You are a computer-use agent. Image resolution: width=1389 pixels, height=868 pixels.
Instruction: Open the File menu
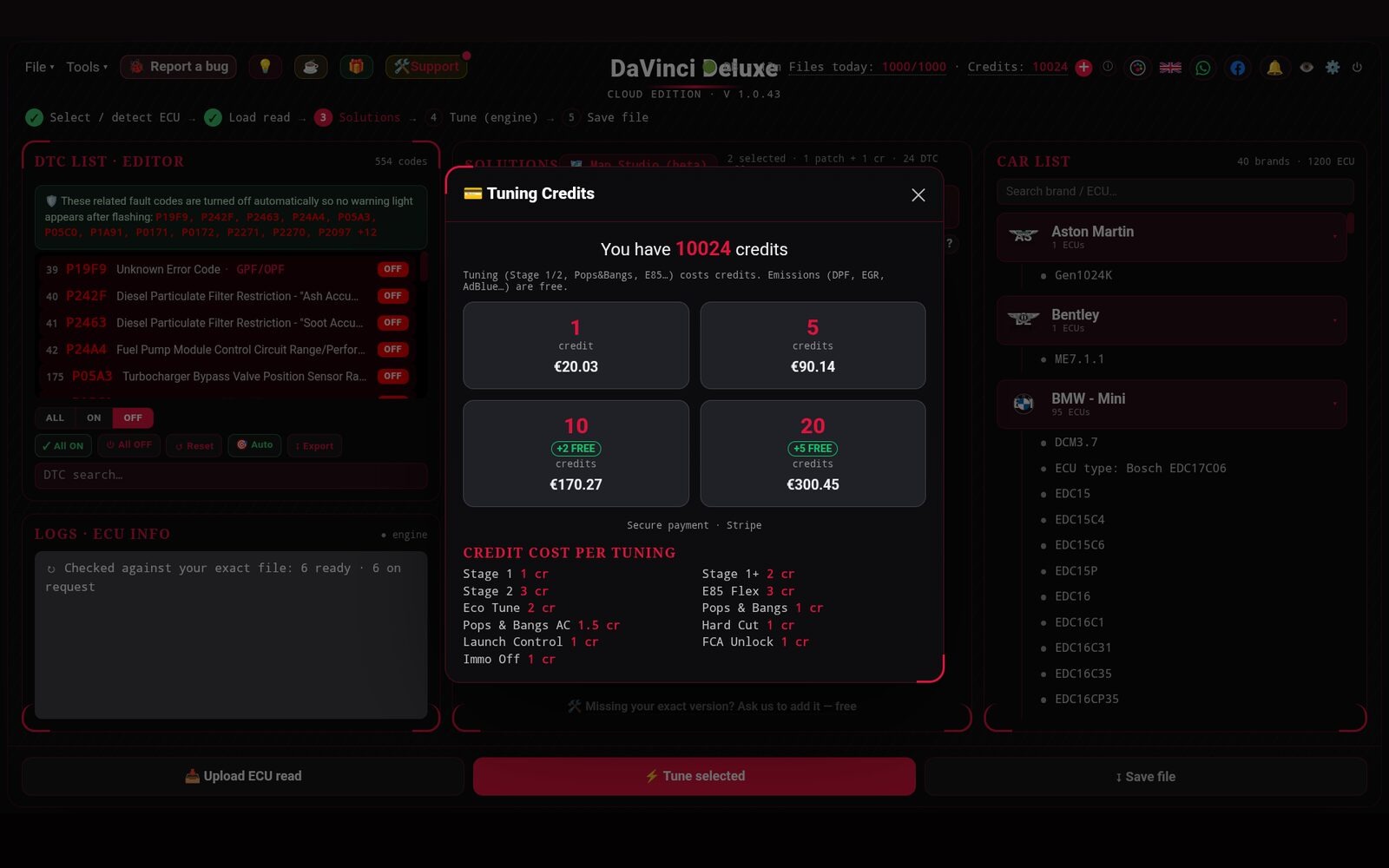[x=39, y=67]
